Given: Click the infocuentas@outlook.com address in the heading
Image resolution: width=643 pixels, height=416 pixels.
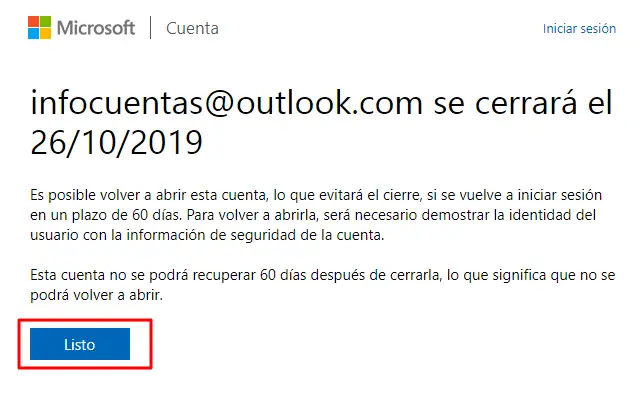Looking at the screenshot, I should 227,103.
